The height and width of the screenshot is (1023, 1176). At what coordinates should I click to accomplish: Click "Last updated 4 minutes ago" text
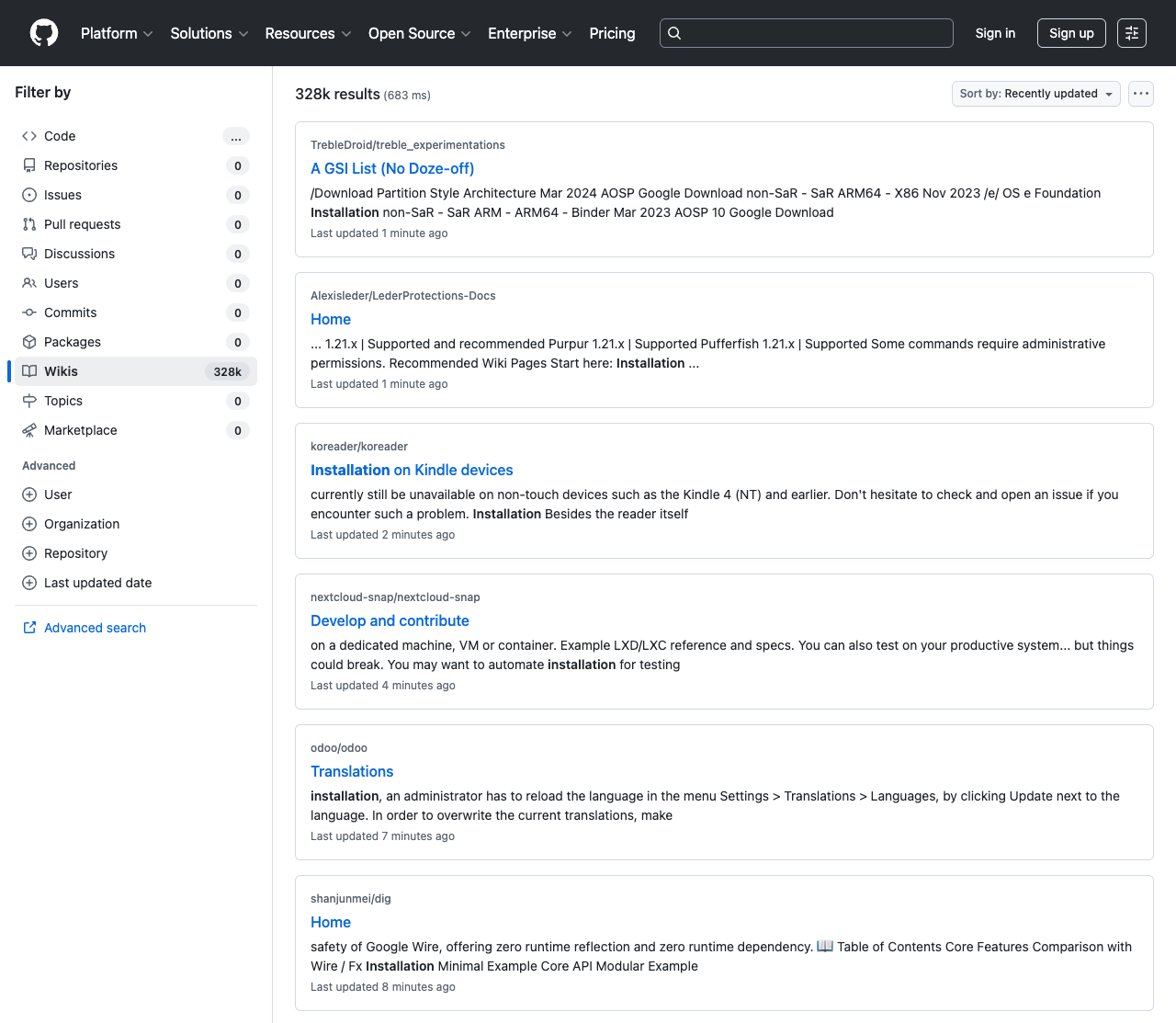pyautogui.click(x=382, y=686)
